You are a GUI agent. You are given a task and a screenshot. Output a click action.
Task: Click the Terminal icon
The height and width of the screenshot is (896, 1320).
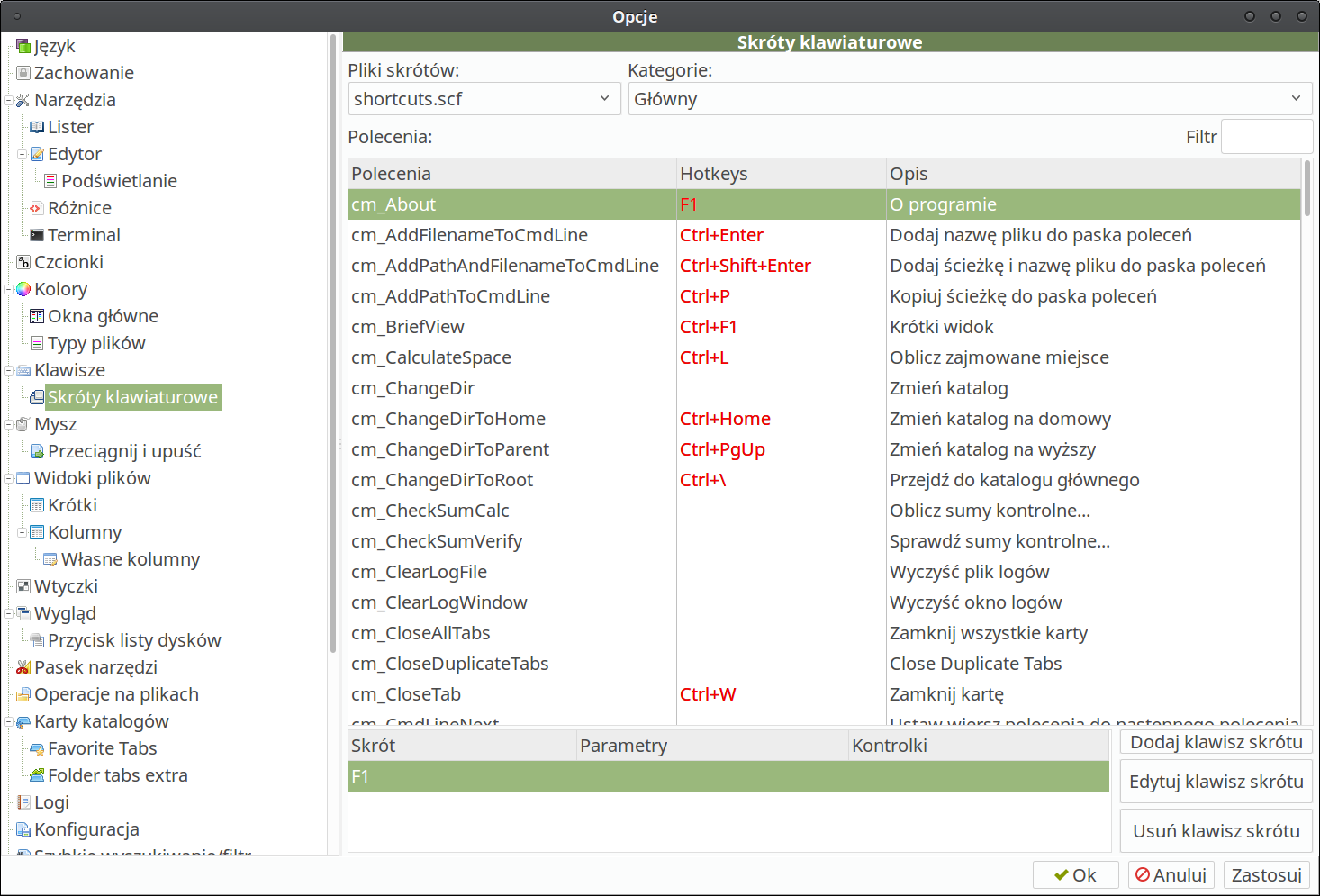(x=37, y=235)
